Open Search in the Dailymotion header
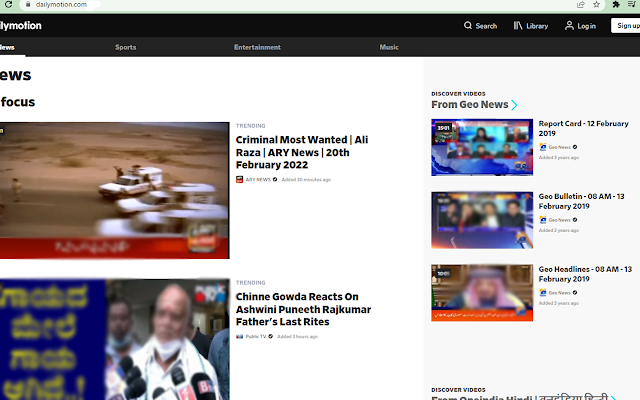 [x=480, y=26]
